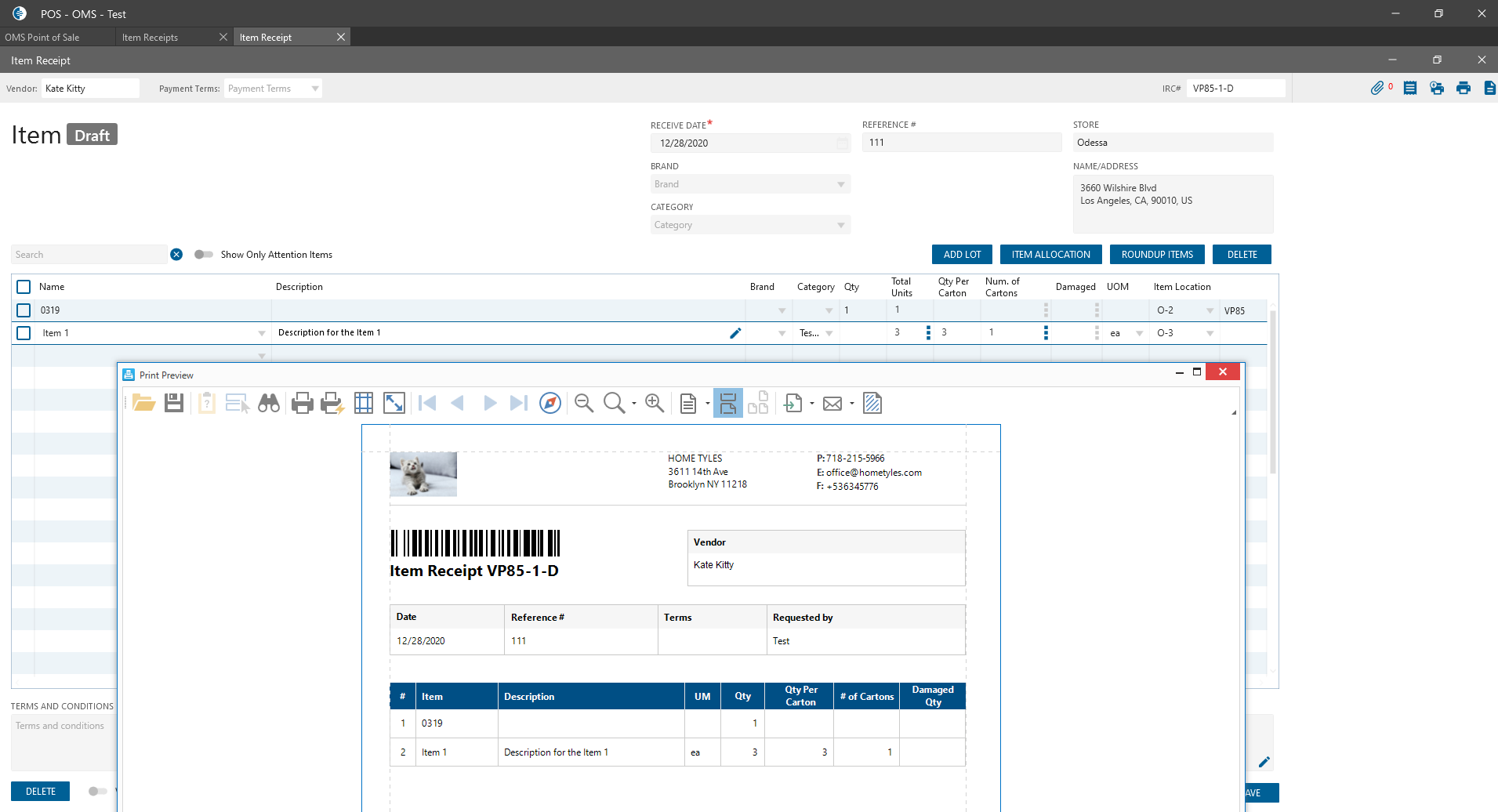Image resolution: width=1498 pixels, height=812 pixels.
Task: Click the binoculars search icon in Print Preview
Action: [269, 403]
